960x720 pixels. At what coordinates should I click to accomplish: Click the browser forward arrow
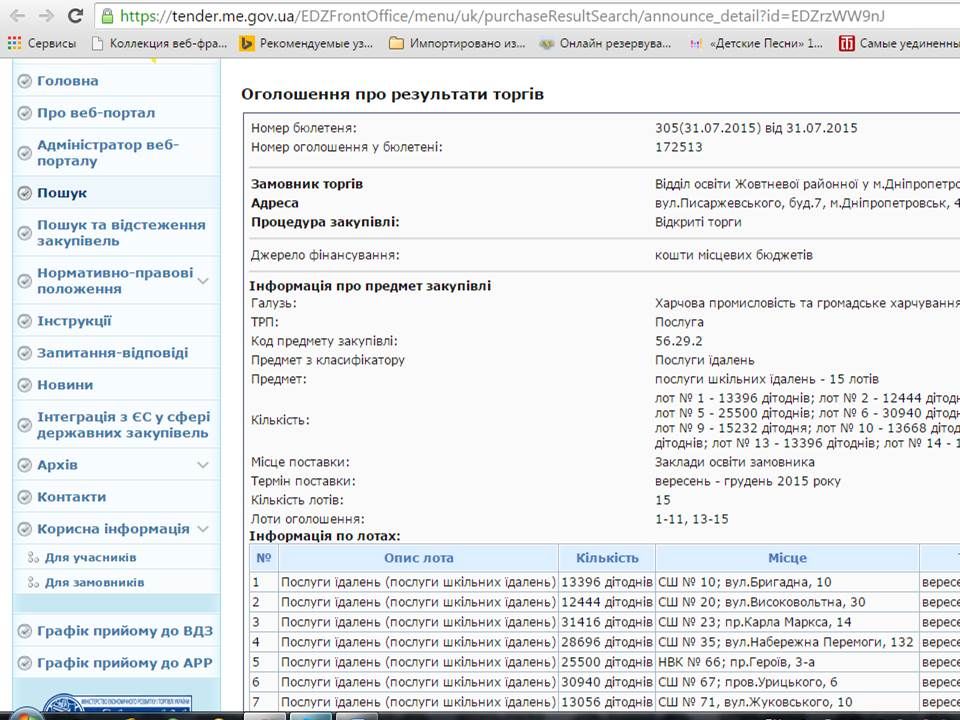(46, 16)
